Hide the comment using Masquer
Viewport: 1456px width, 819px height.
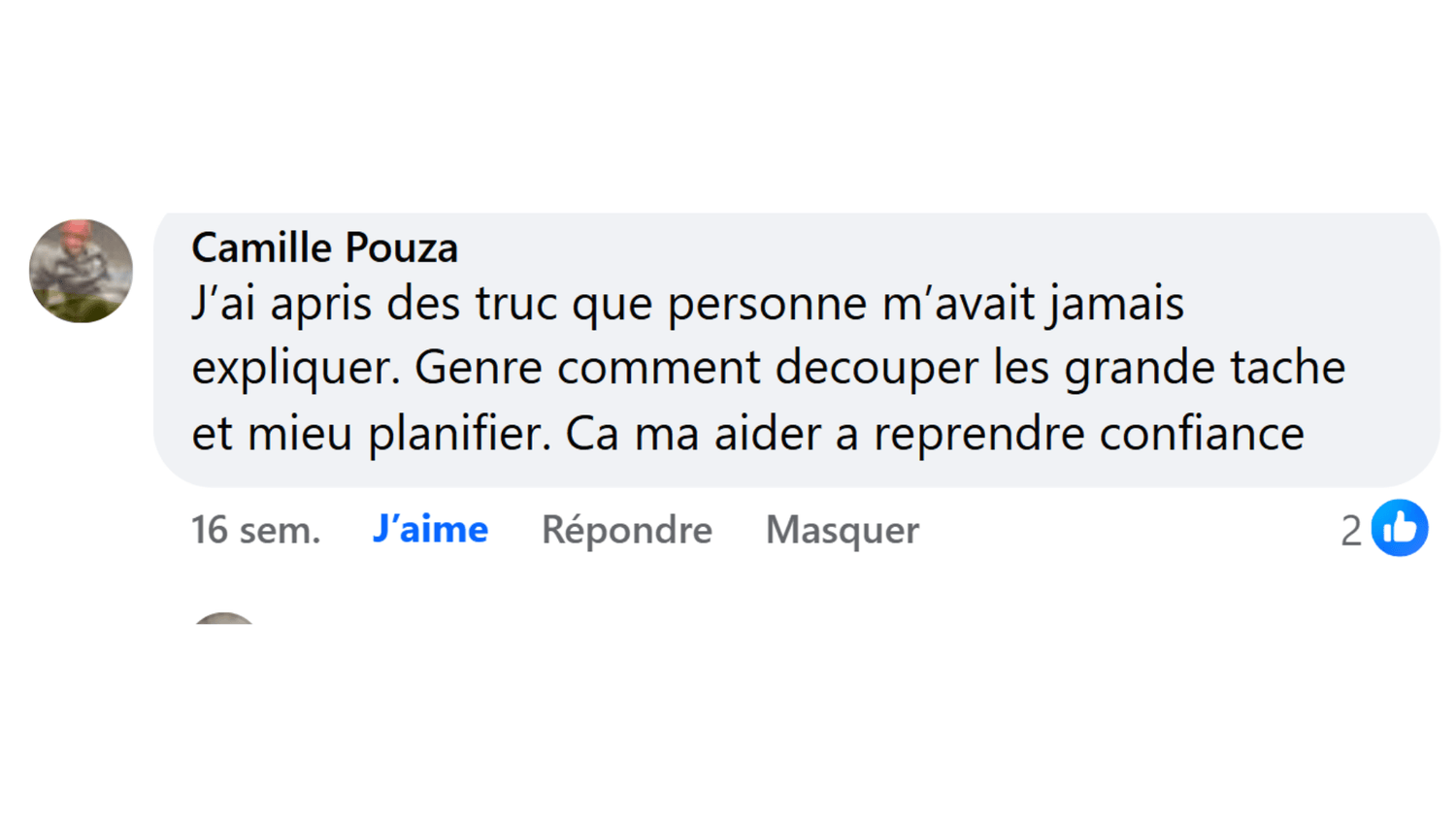[x=842, y=530]
